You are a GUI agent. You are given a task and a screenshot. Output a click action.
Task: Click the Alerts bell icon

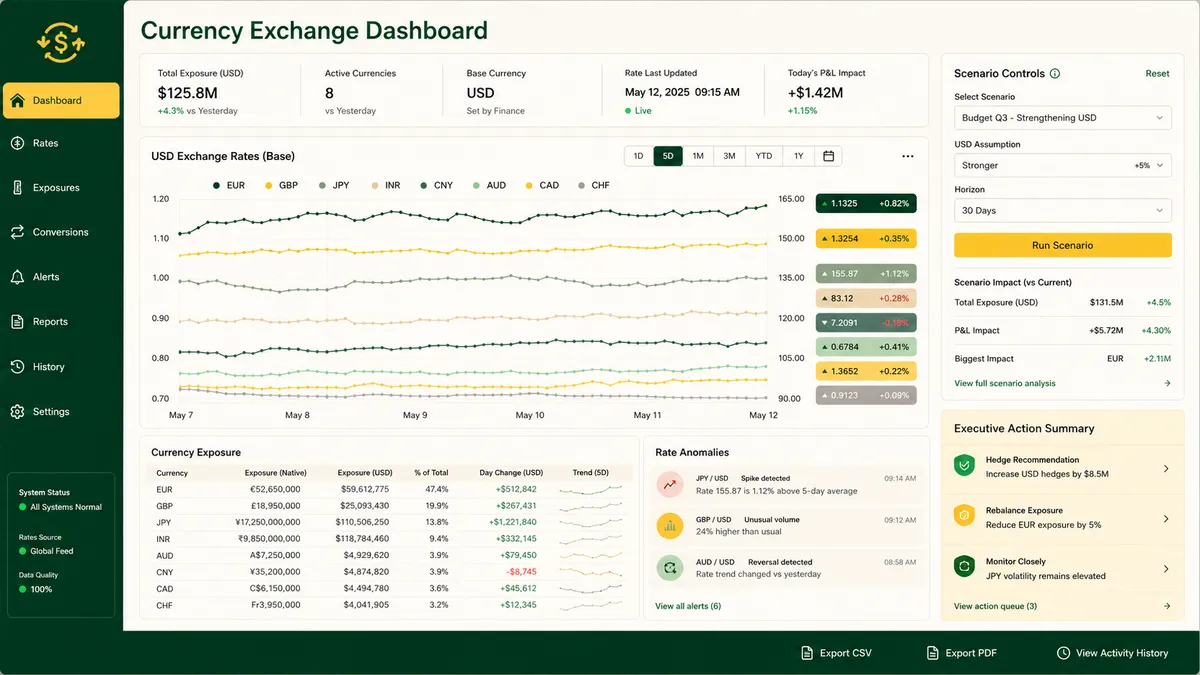pyautogui.click(x=17, y=277)
